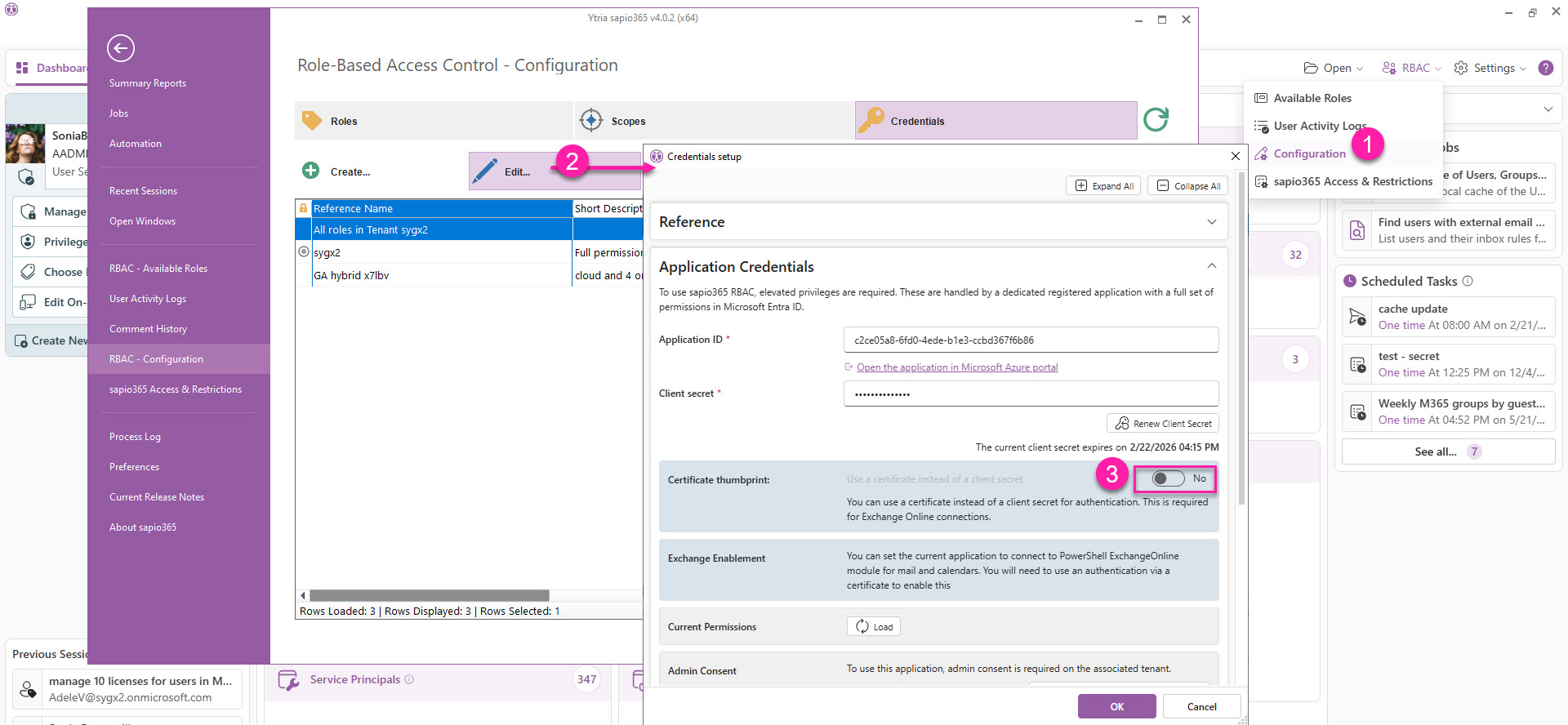Open Preferences in sidebar

134,467
